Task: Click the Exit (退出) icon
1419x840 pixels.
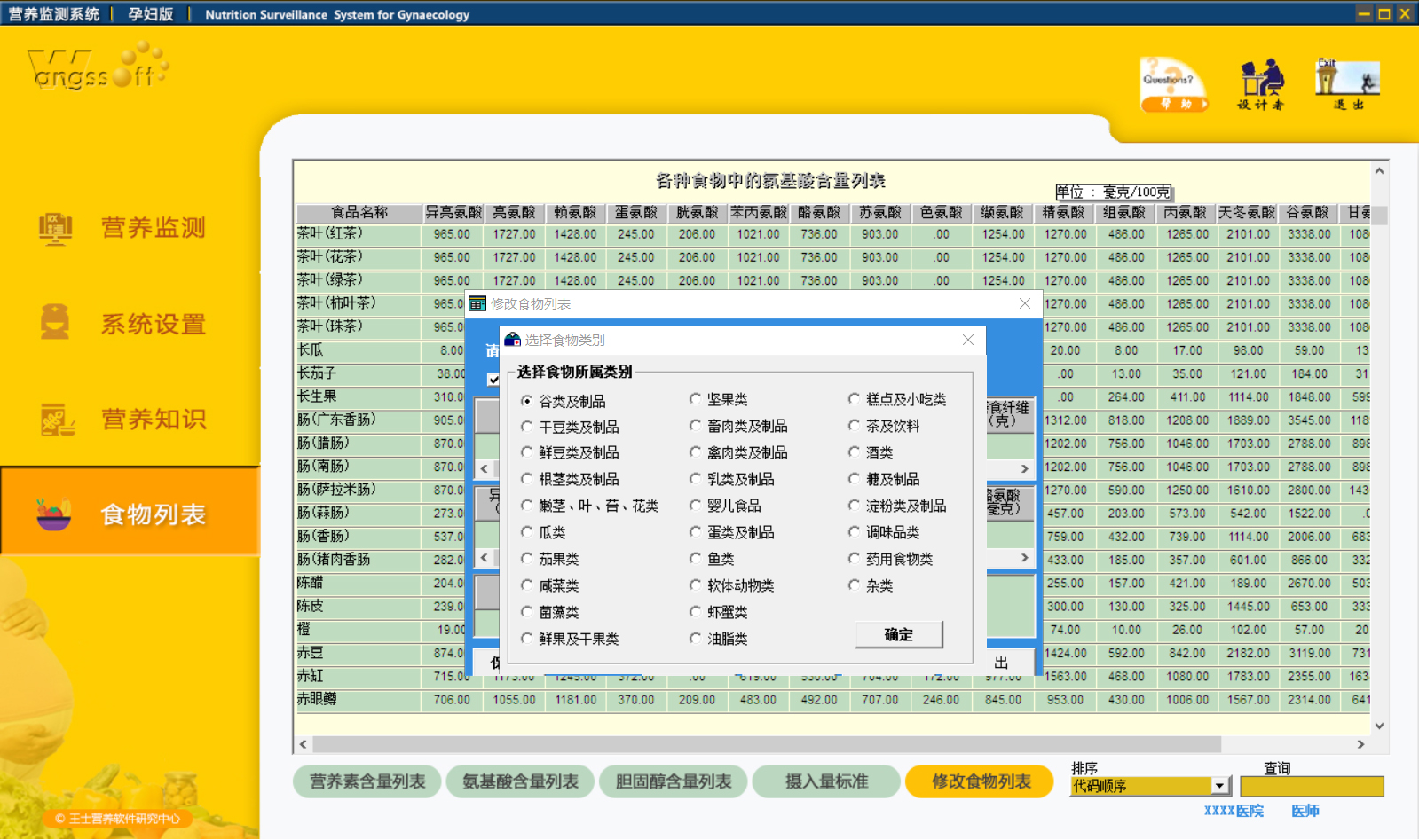Action: click(x=1347, y=83)
